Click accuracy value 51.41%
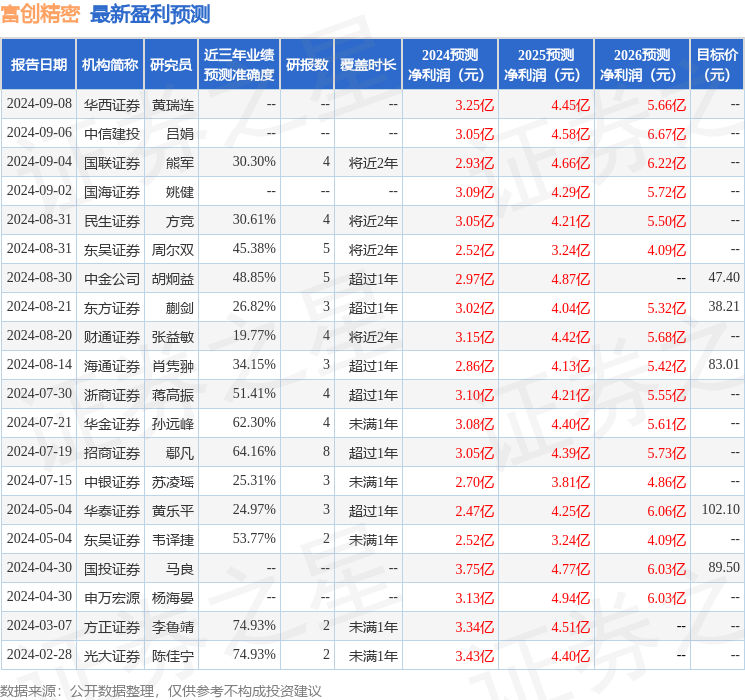 pos(254,393)
